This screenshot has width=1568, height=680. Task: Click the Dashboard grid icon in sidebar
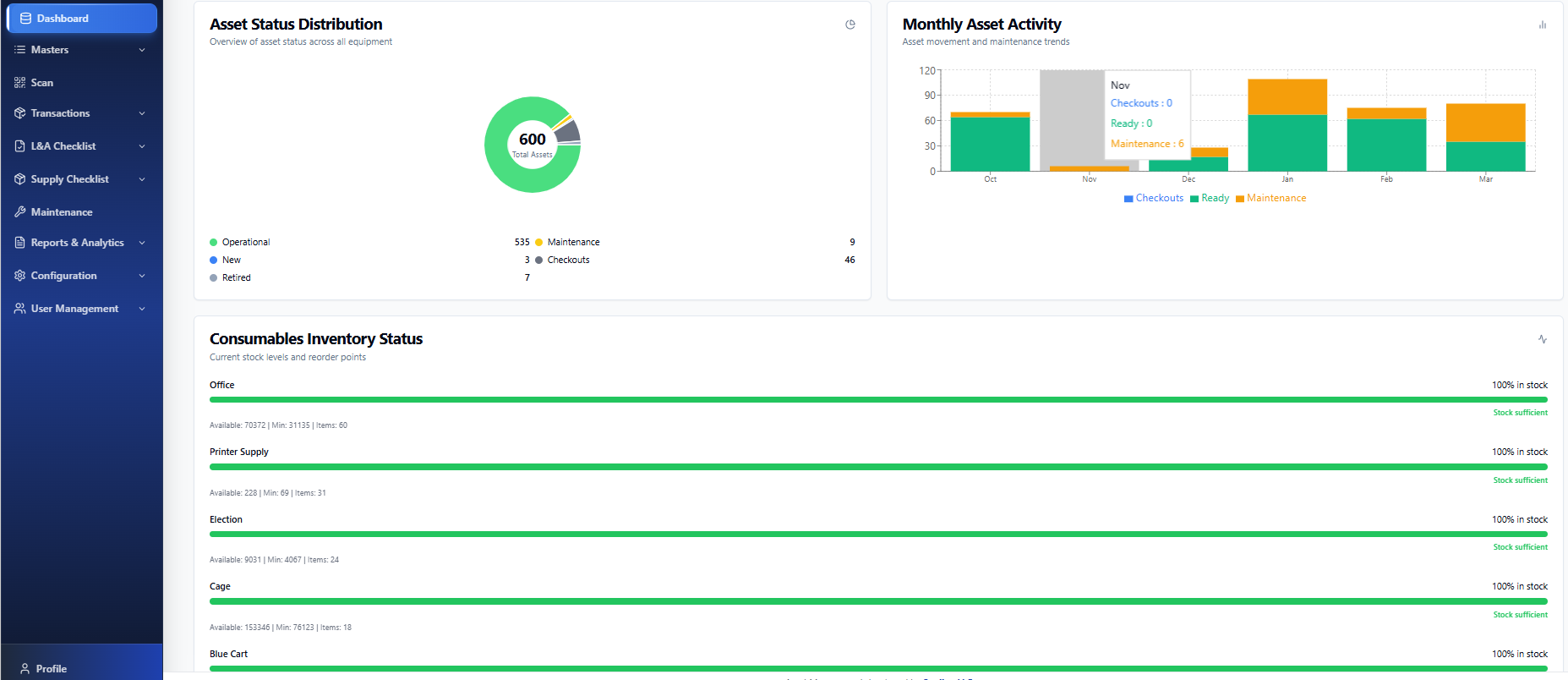tap(25, 19)
